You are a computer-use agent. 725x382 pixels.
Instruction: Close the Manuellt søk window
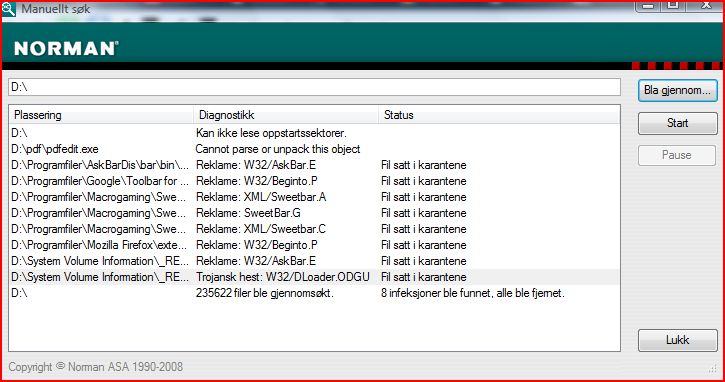pyautogui.click(x=706, y=6)
